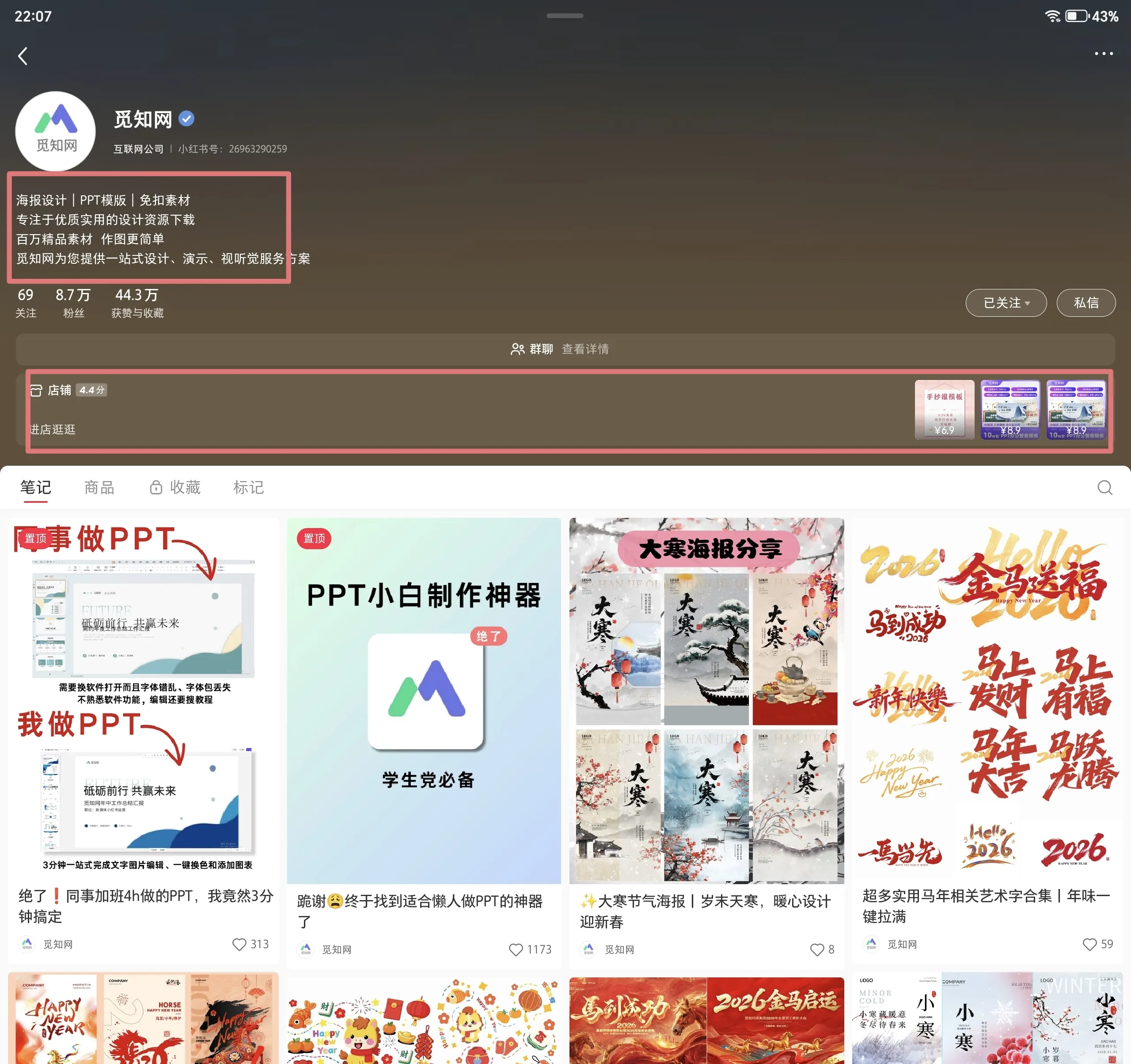Viewport: 1131px width, 1064px height.
Task: Switch to the 商品 tab
Action: coord(99,488)
